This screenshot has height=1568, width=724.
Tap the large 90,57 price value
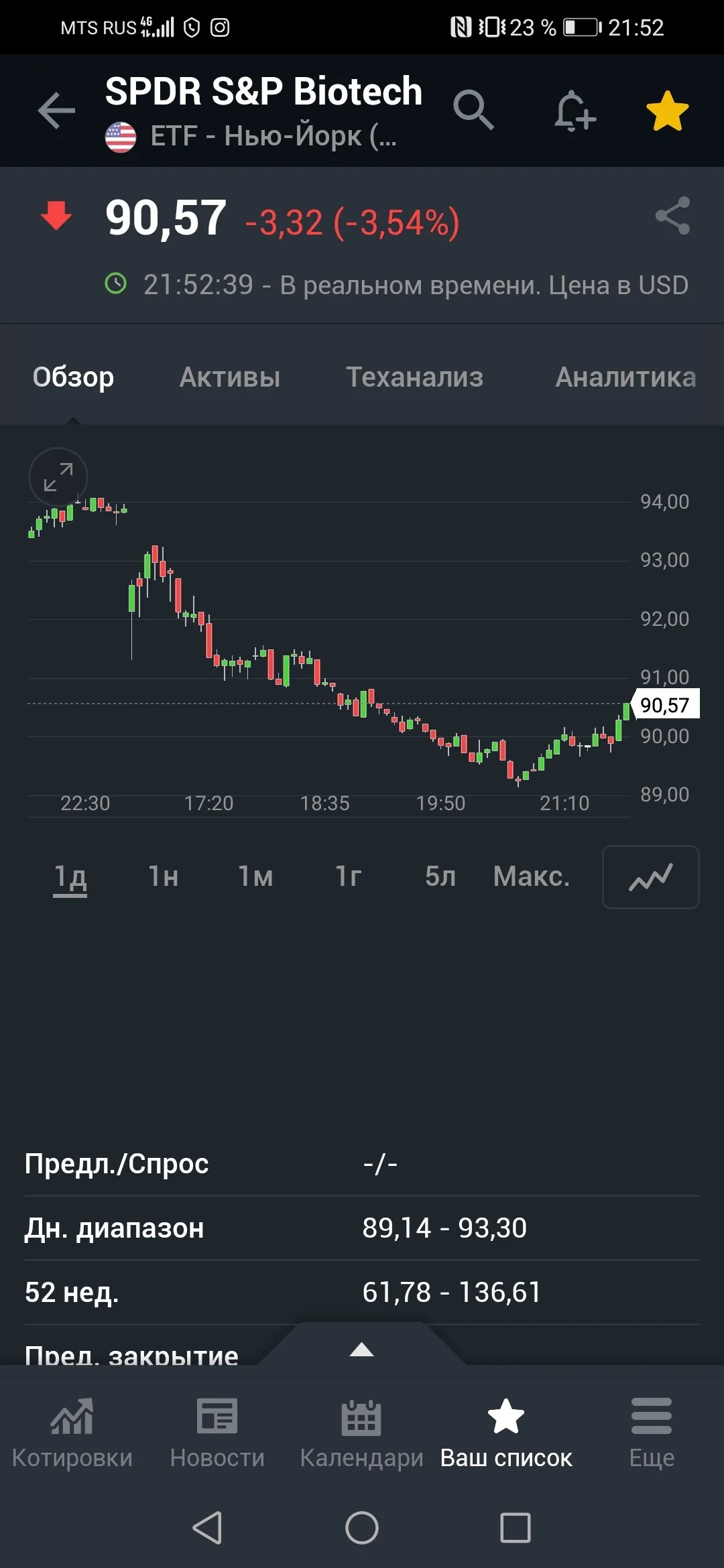166,218
